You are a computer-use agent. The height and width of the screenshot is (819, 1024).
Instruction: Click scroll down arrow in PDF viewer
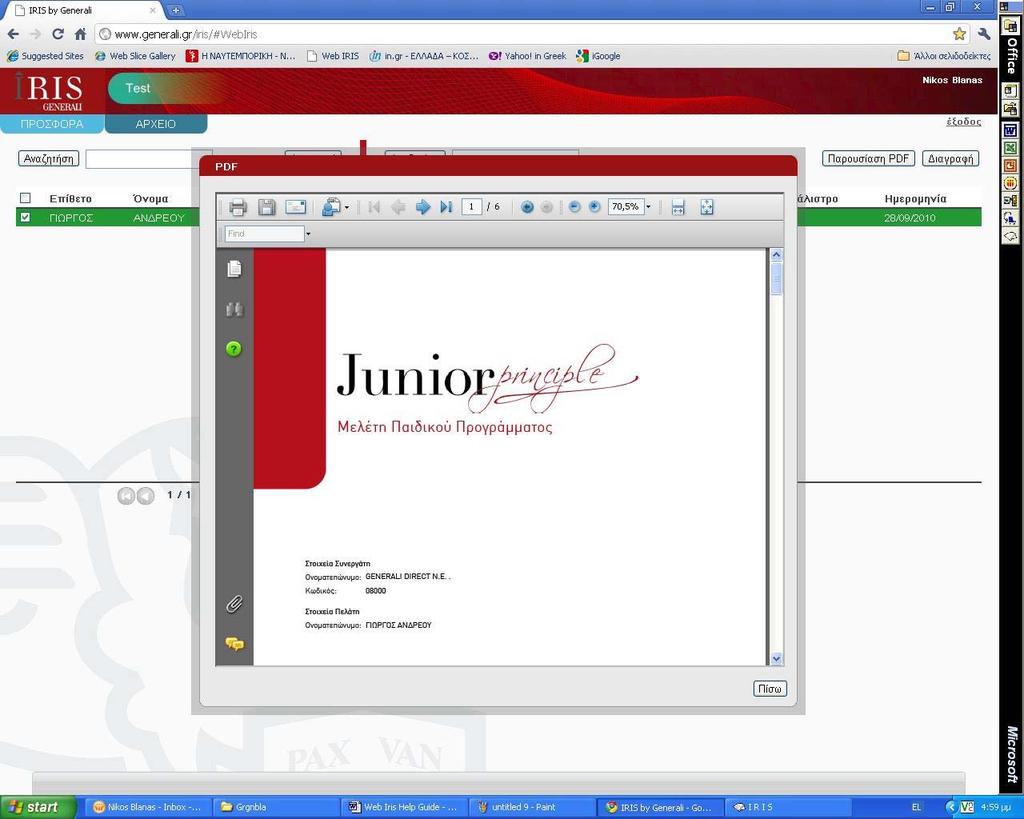tap(776, 658)
